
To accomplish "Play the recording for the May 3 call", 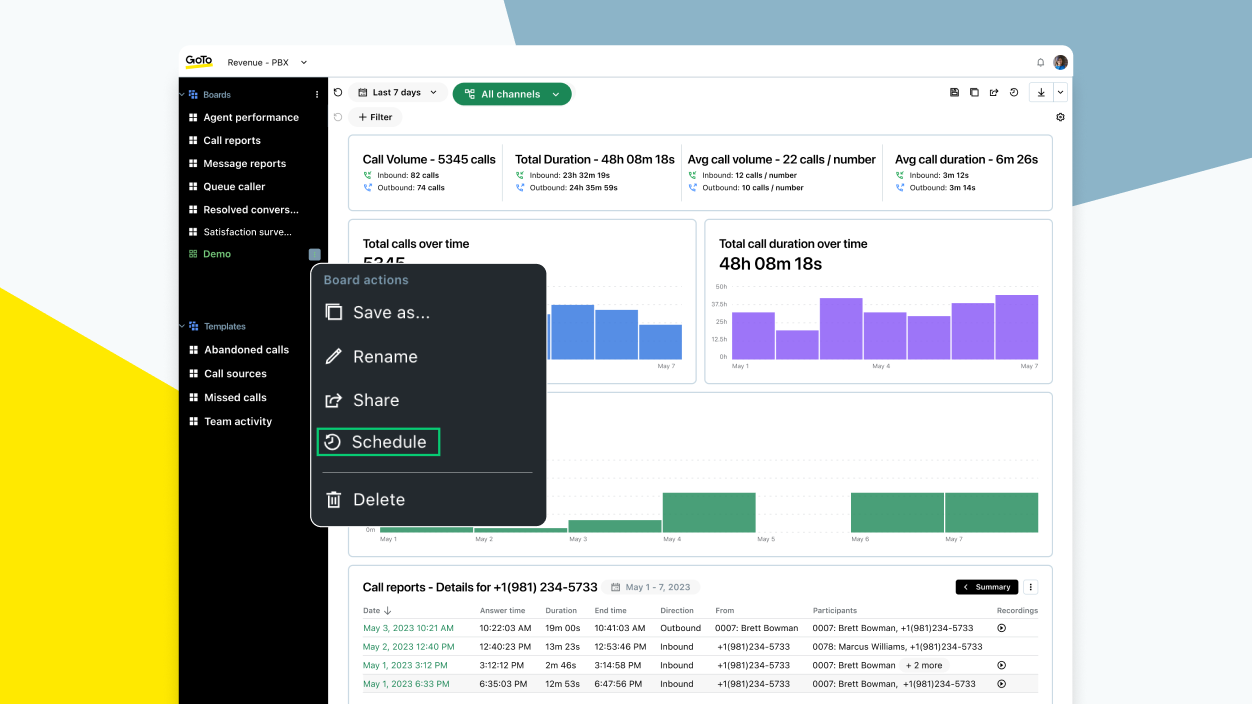I will (1000, 628).
